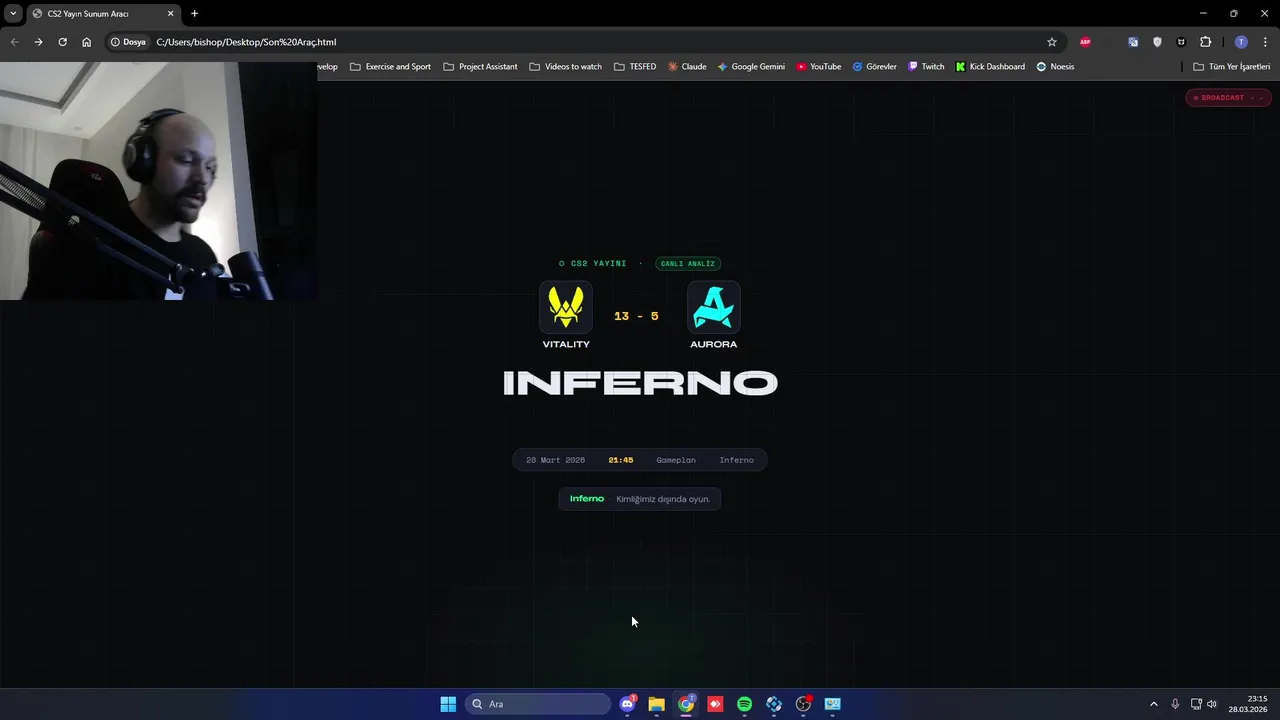Screen dimensions: 1280x720
Task: Click the 13 - 5 score
Action: tap(636, 316)
